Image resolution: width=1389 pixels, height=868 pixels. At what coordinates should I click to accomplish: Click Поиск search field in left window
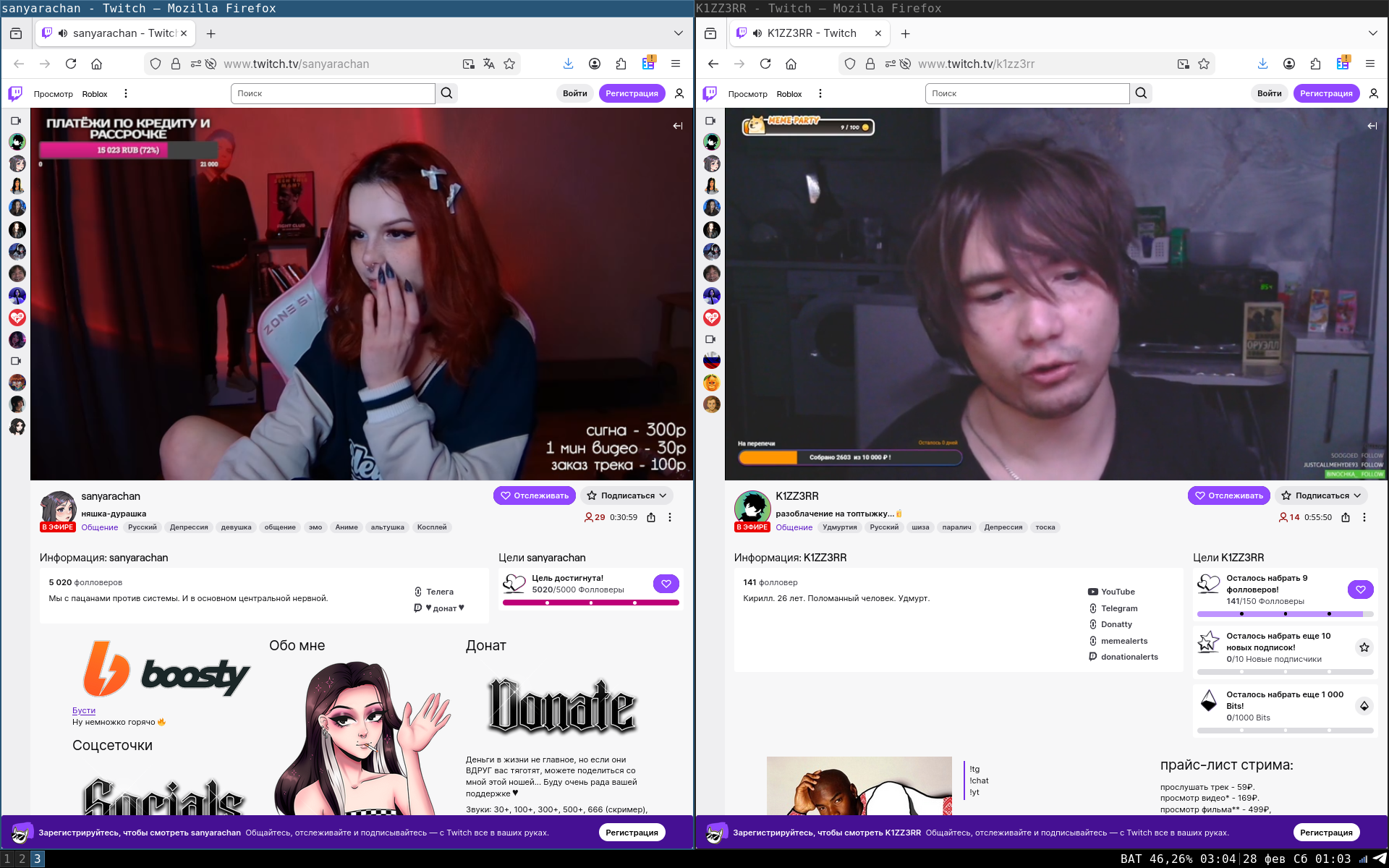[333, 93]
